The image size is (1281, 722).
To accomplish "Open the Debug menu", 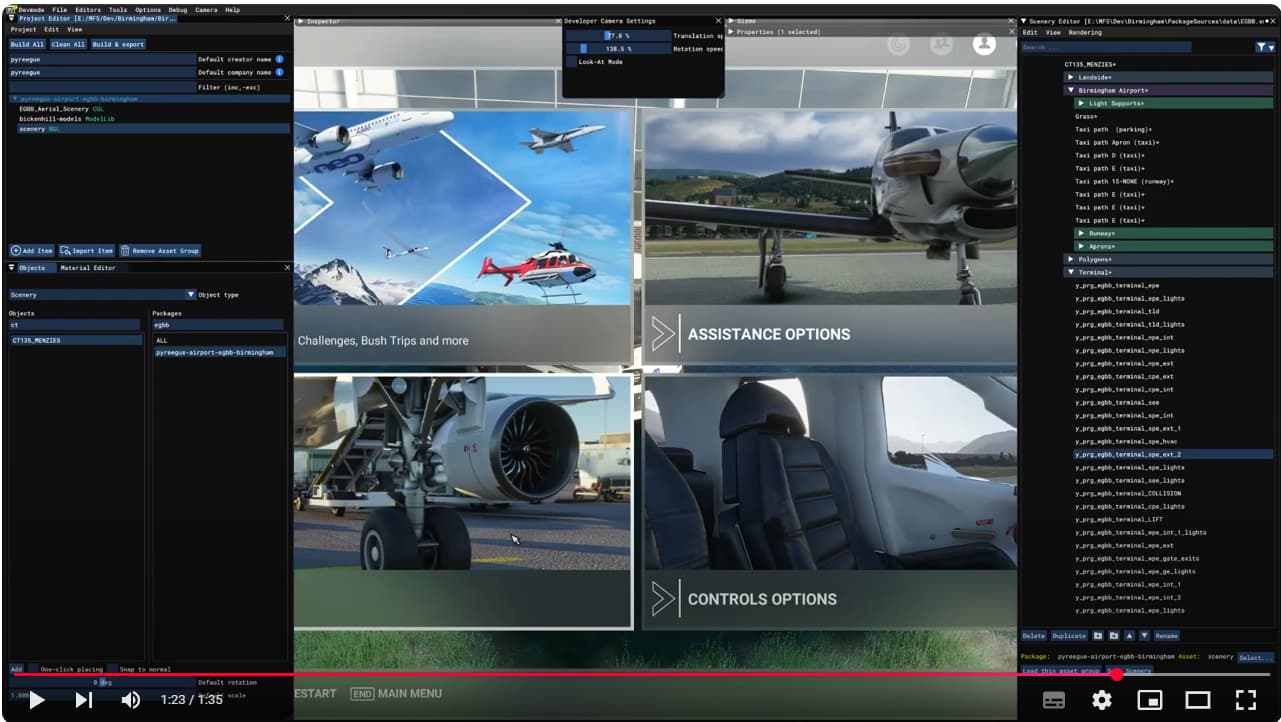I will click(177, 10).
